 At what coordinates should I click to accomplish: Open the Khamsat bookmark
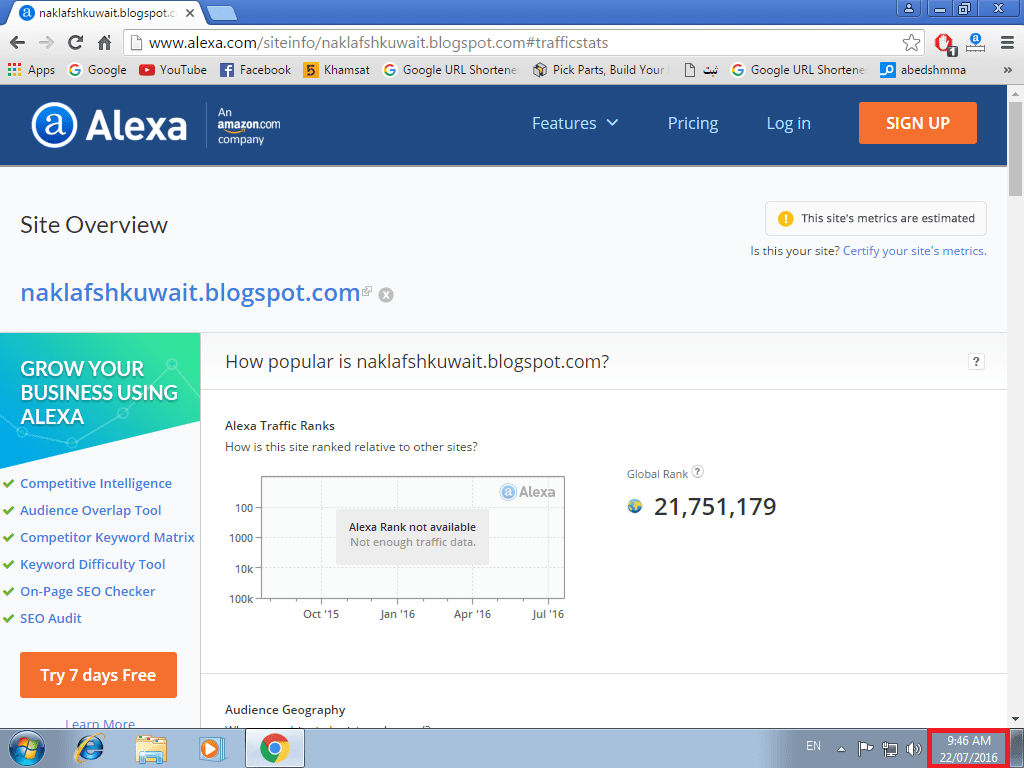pos(336,70)
